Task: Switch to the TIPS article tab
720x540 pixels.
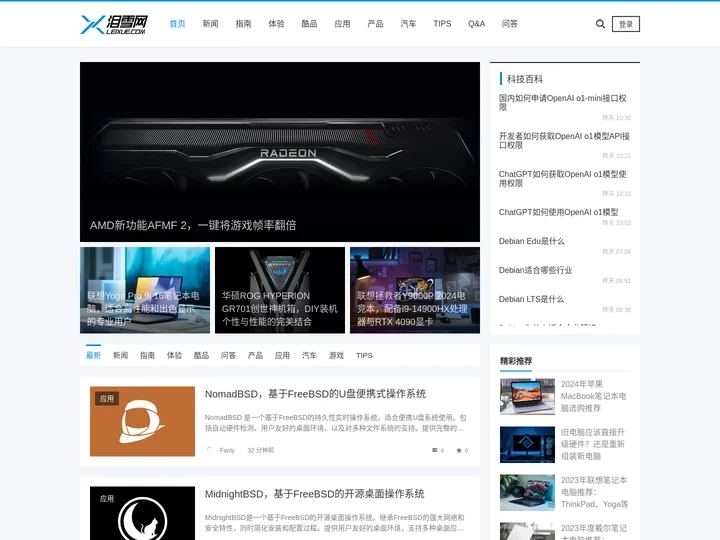Action: pyautogui.click(x=364, y=355)
